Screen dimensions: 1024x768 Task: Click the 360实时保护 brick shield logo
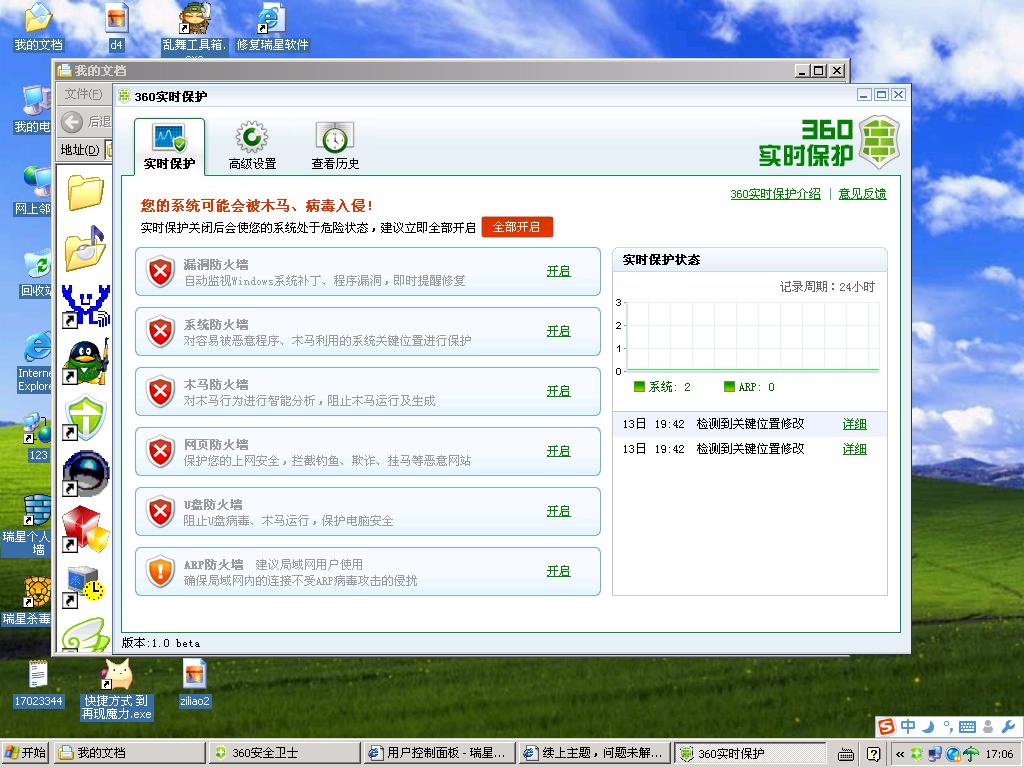pyautogui.click(x=879, y=142)
